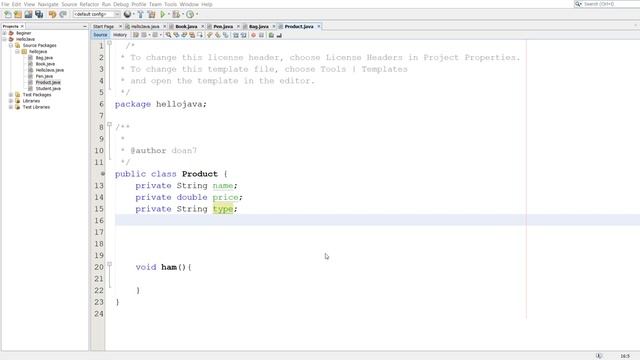Image resolution: width=640 pixels, height=360 pixels.
Task: Click the Clean and Build Project icon
Action: (x=151, y=14)
